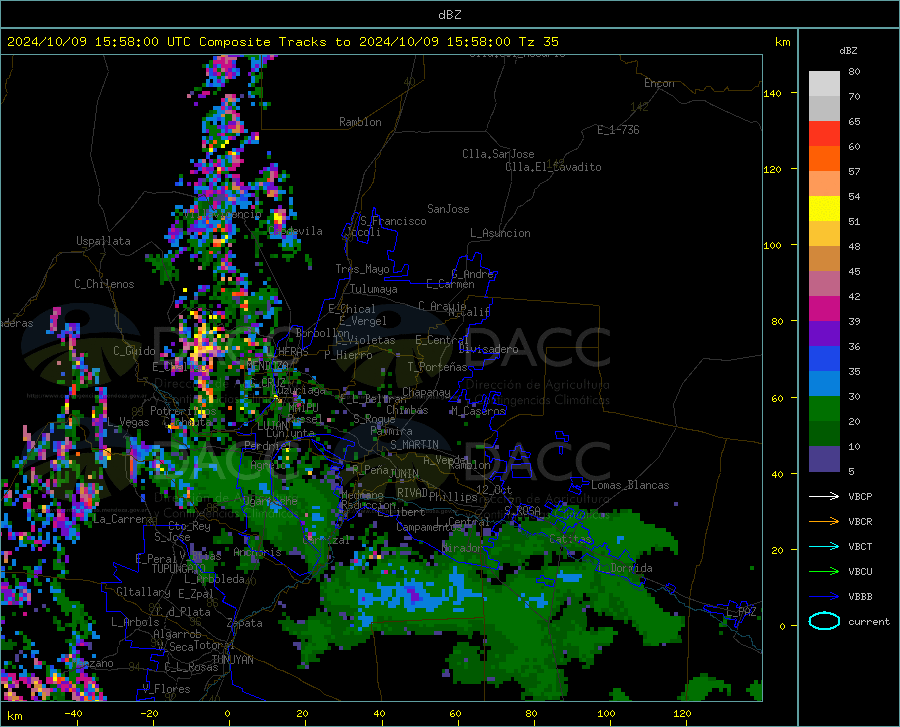The height and width of the screenshot is (727, 900).
Task: Select the green 20-30 dBZ color swatch
Action: click(x=824, y=409)
